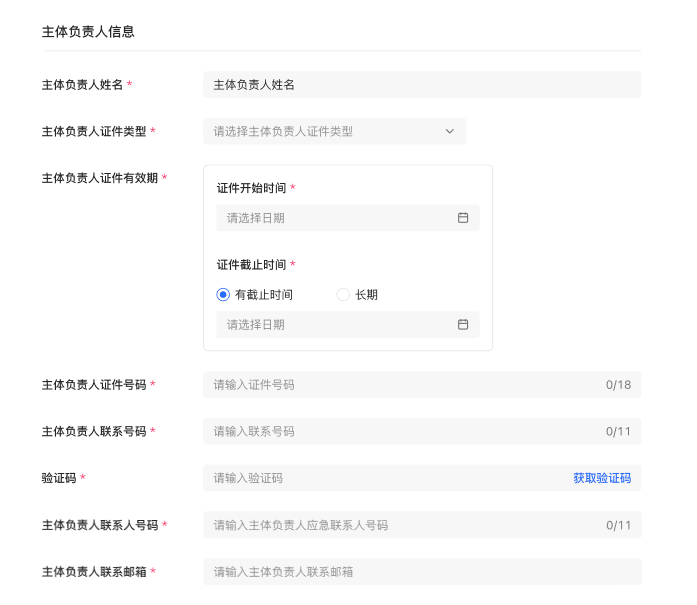Click the 证件截止时间 label
This screenshot has width=697, height=605.
251,265
